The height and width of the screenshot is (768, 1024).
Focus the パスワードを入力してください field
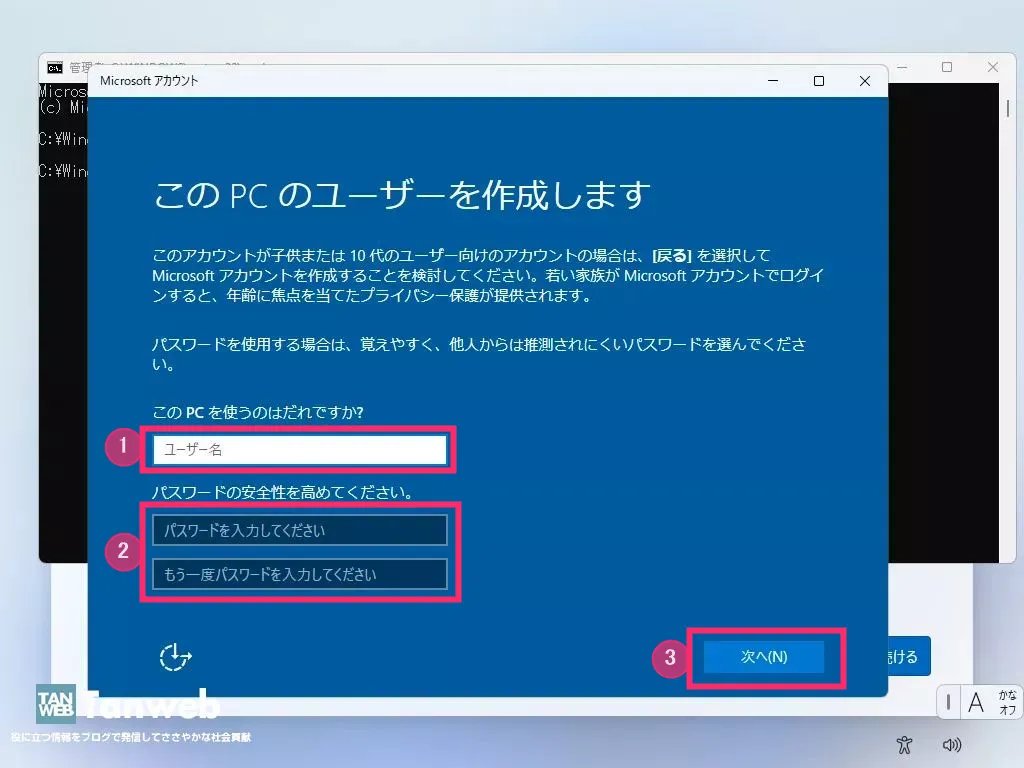click(x=300, y=530)
